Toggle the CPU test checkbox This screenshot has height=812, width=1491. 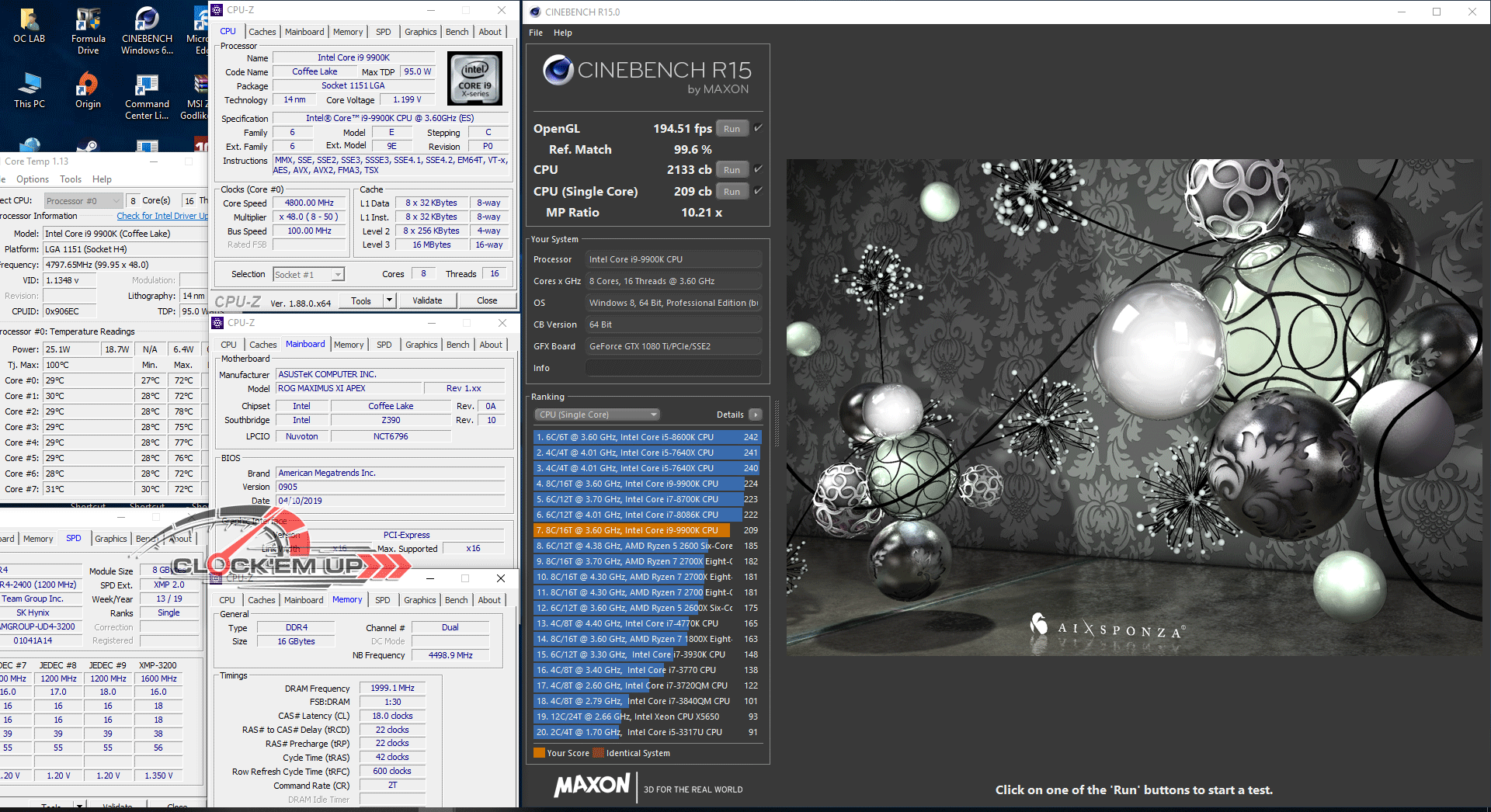[759, 169]
